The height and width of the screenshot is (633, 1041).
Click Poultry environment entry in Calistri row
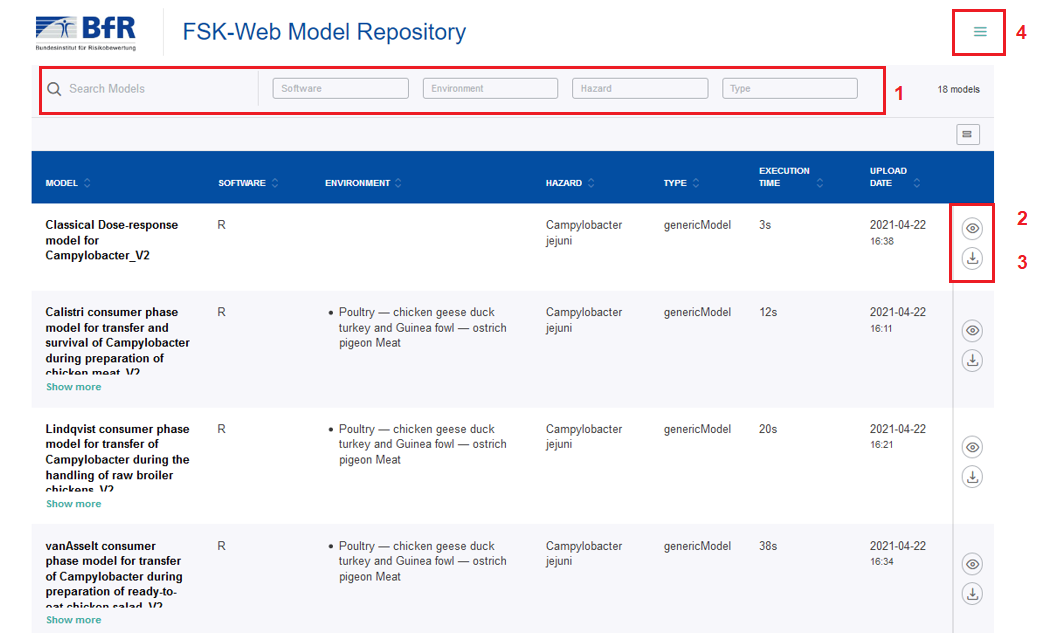point(422,327)
